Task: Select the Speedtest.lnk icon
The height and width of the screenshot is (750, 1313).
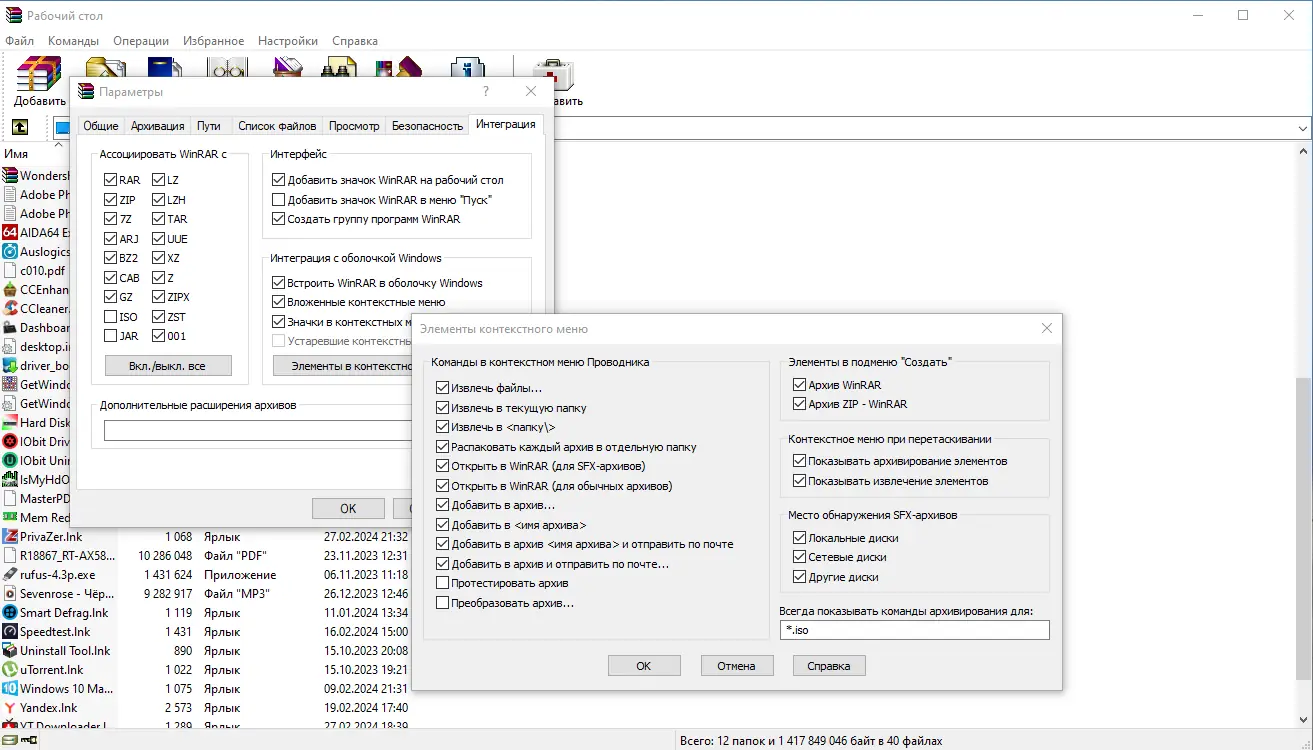Action: [x=11, y=631]
